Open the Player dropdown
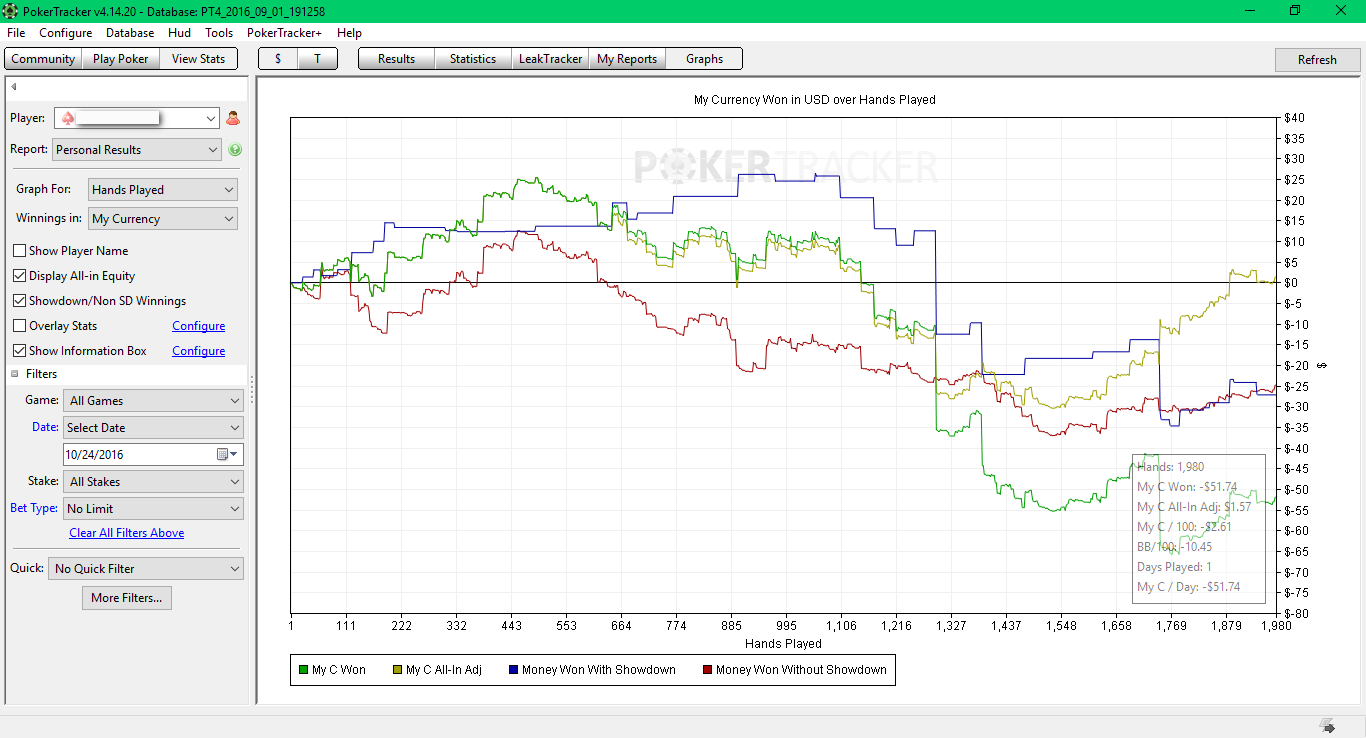1366x738 pixels. pyautogui.click(x=136, y=118)
